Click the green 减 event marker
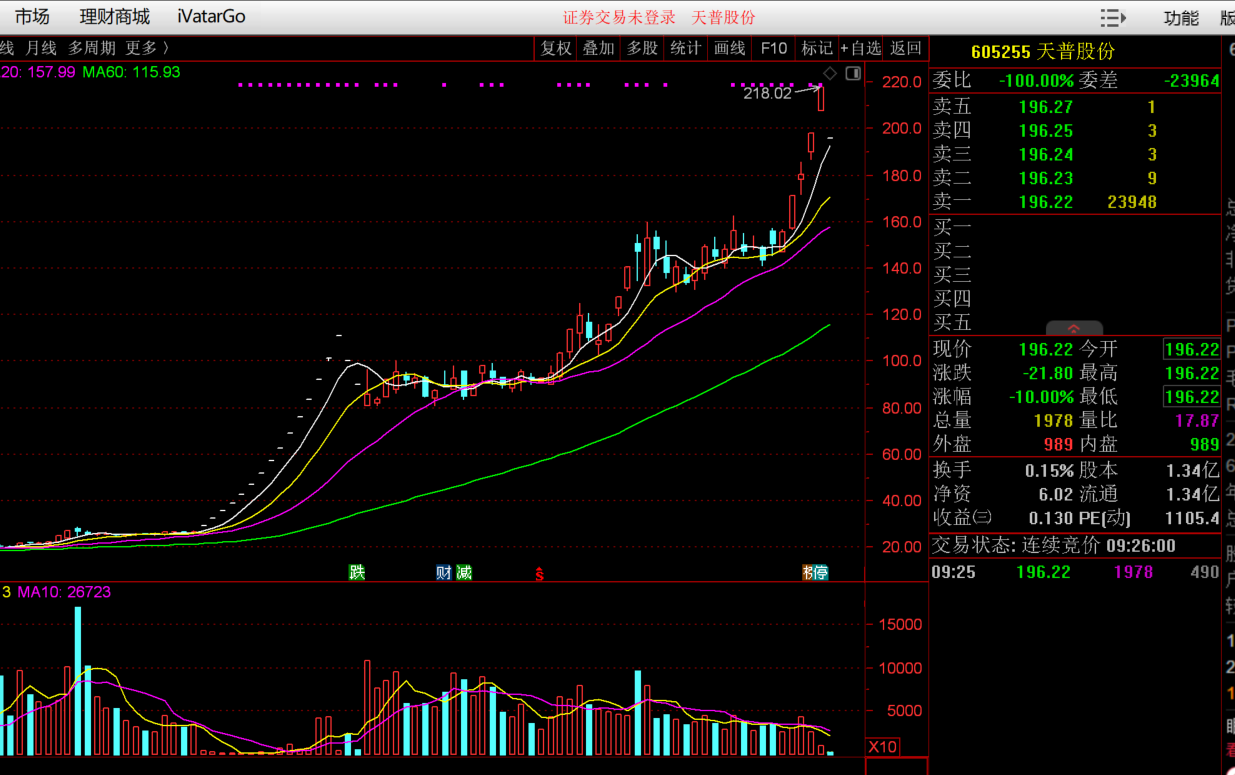 click(463, 572)
